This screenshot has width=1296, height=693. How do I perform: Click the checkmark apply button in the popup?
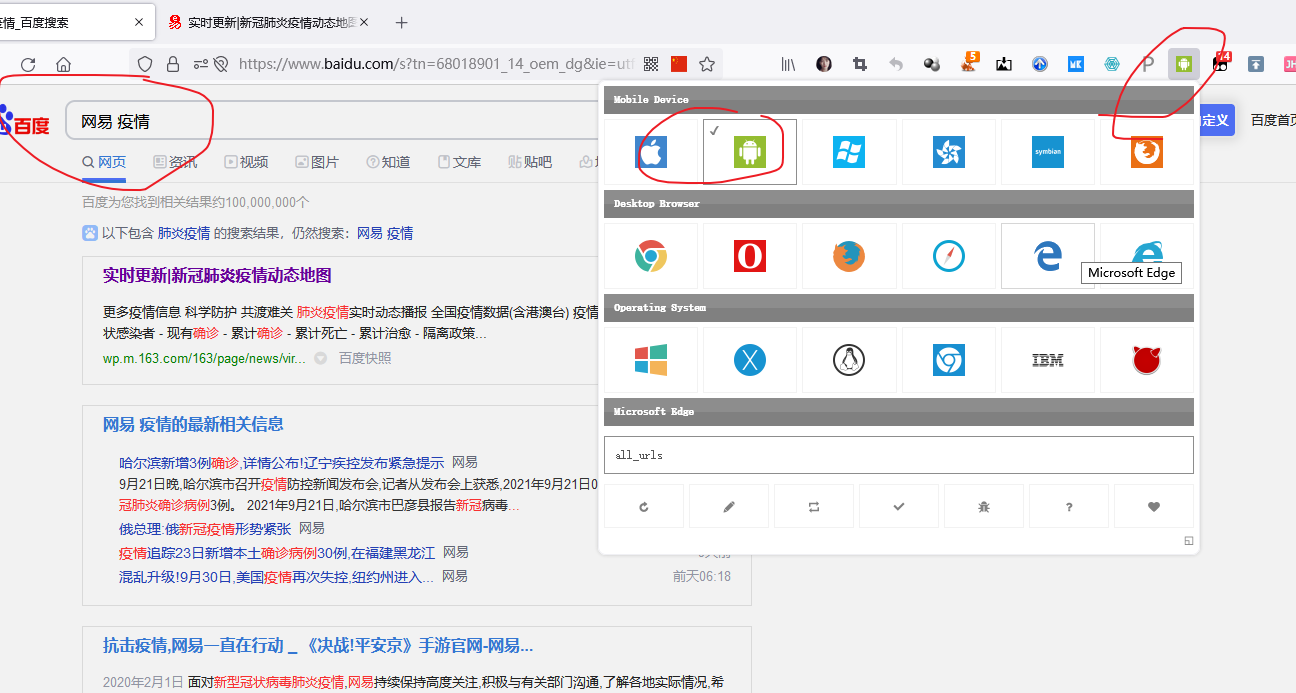tap(899, 506)
